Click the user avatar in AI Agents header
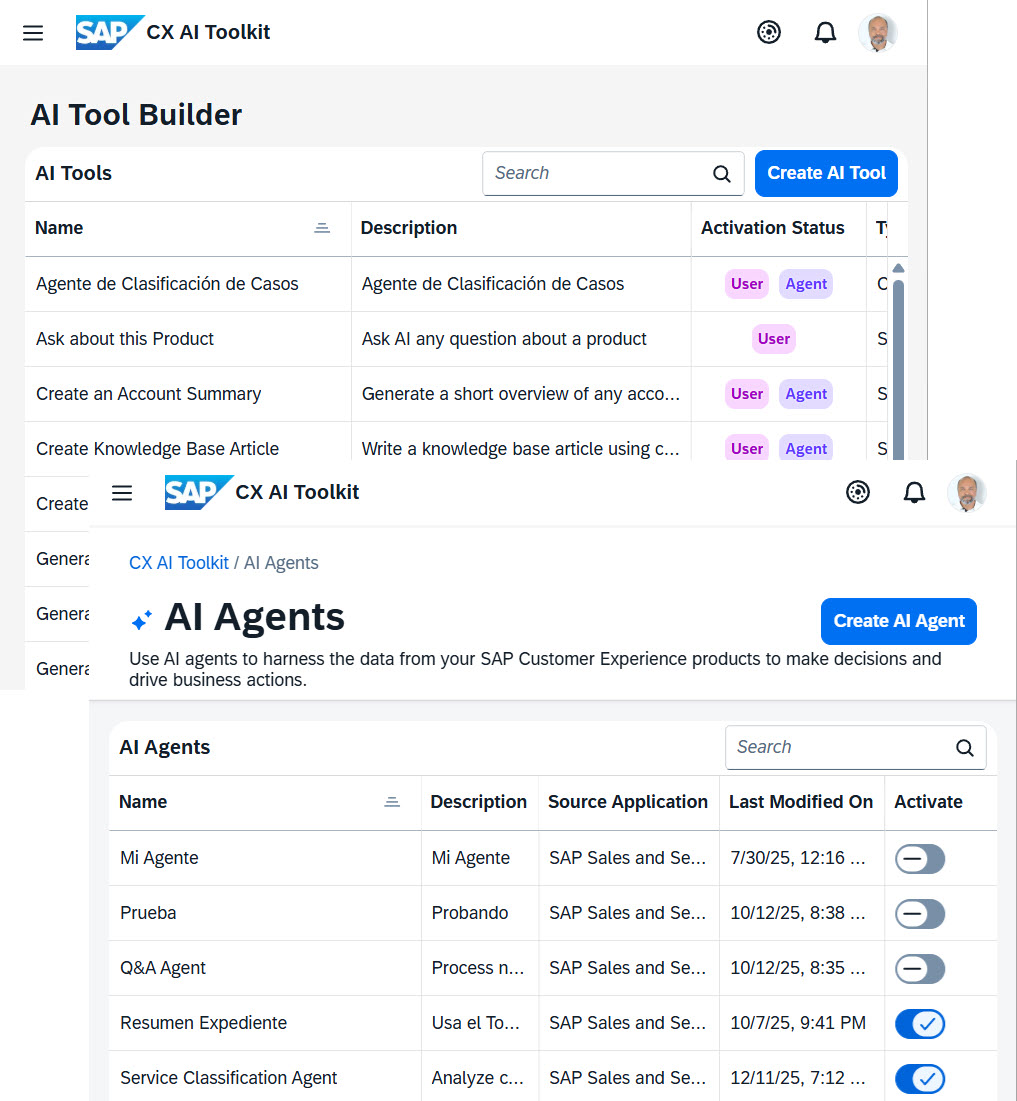The height and width of the screenshot is (1101, 1017). pos(966,493)
